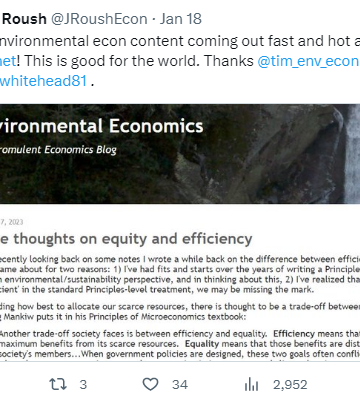The image size is (360, 405).
Task: Open the author name Roush profile
Action: point(24,19)
